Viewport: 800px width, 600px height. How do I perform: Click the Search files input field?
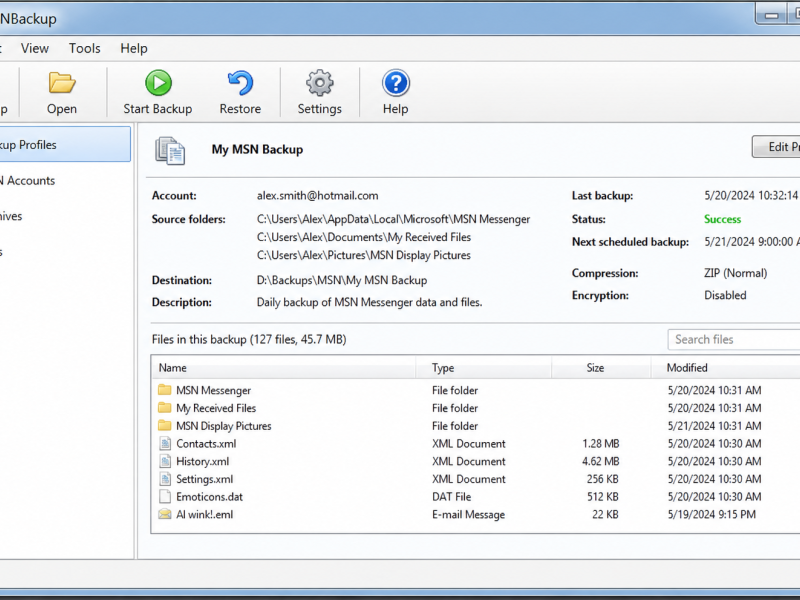pyautogui.click(x=734, y=339)
